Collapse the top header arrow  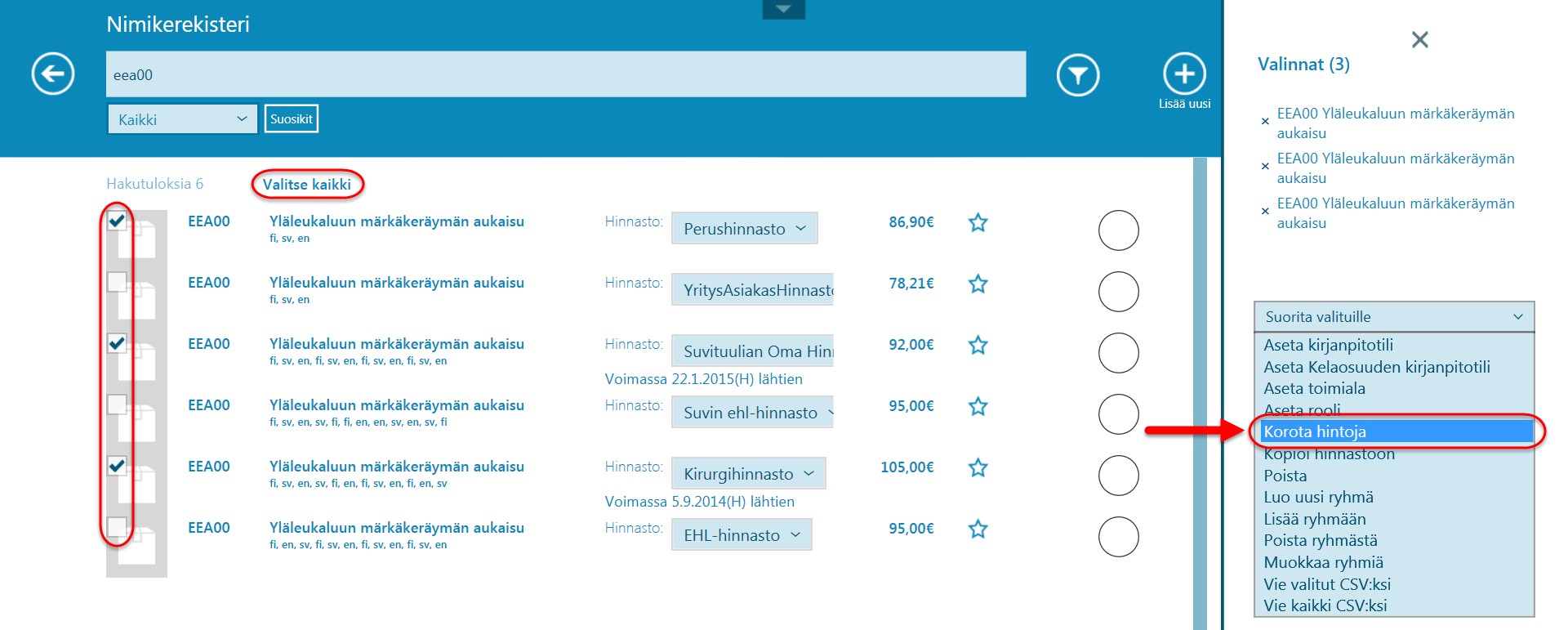(783, 10)
